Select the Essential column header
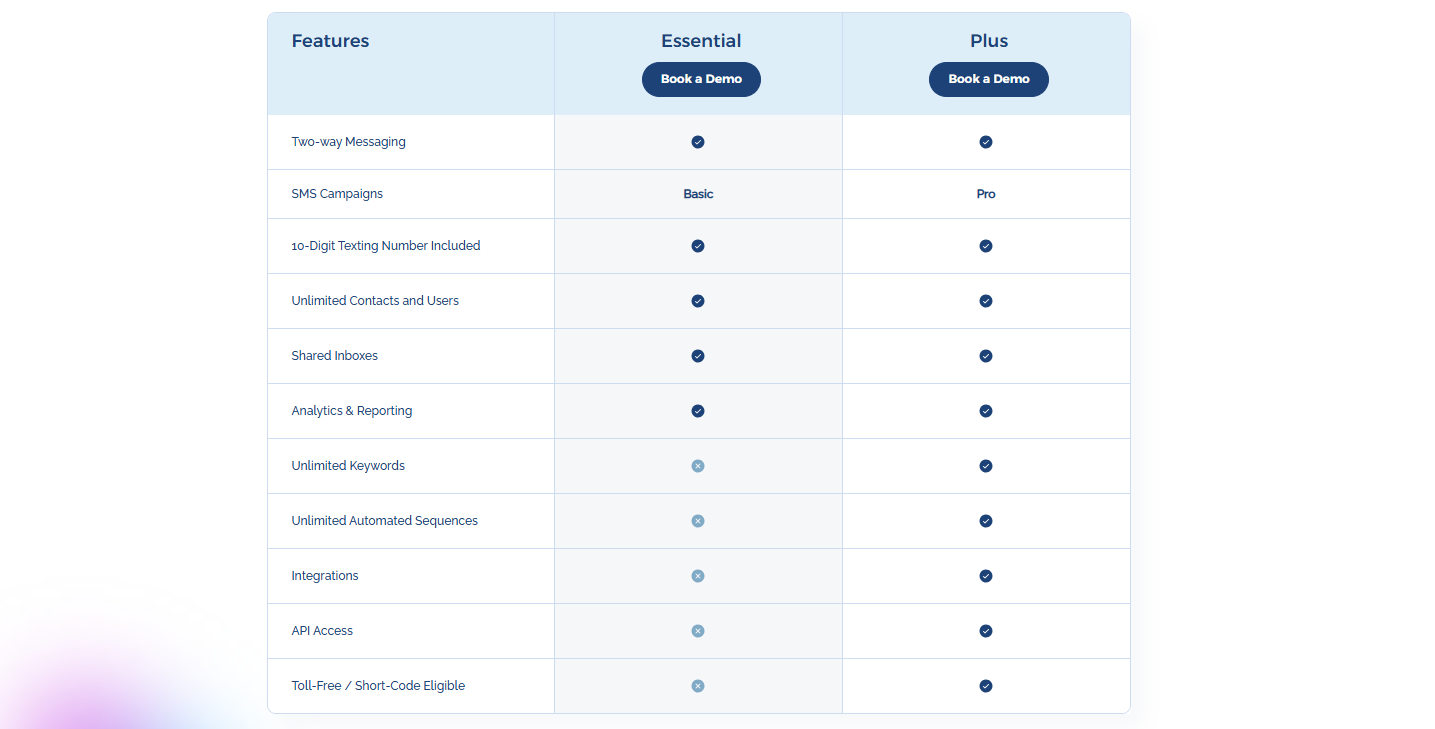 701,40
